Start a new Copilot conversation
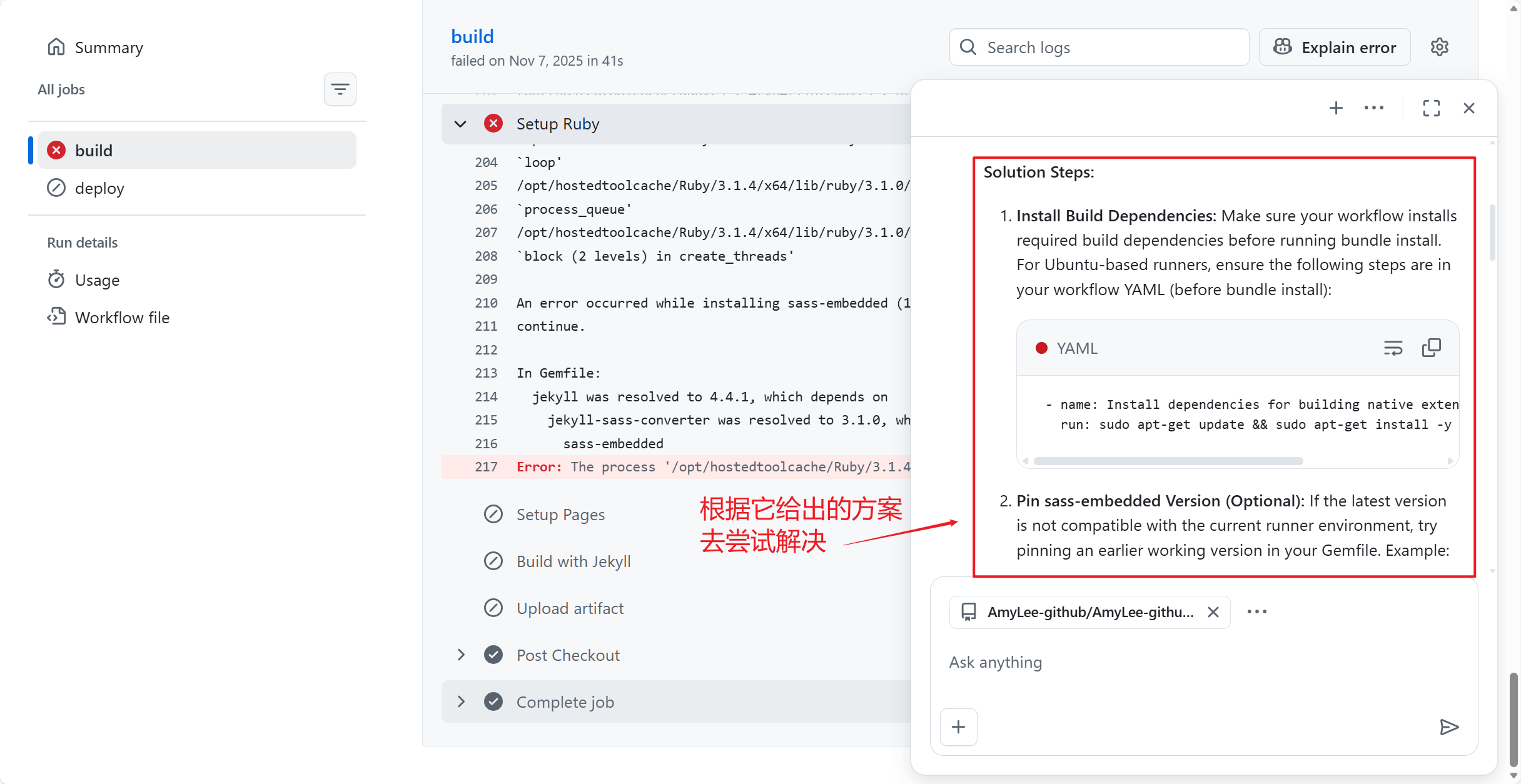This screenshot has width=1521, height=784. [x=1337, y=108]
